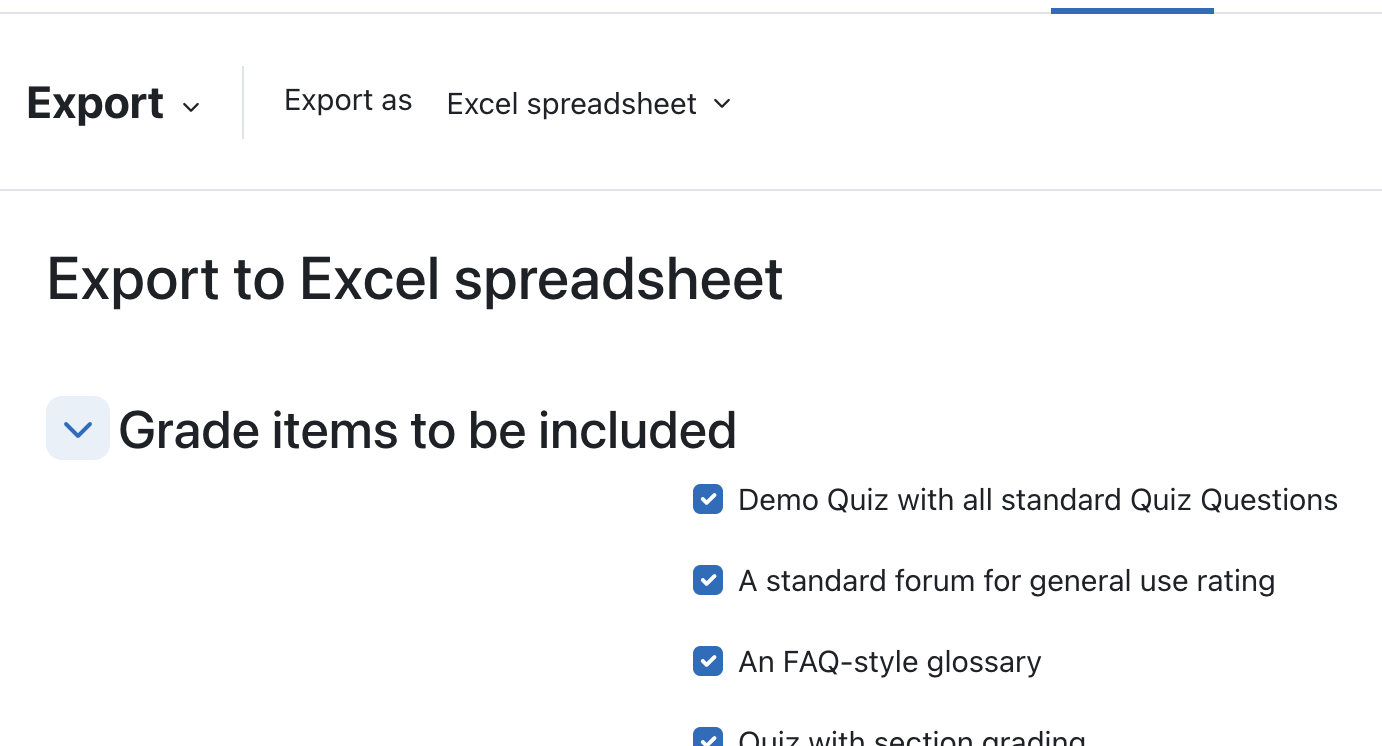Click the Demo Quiz with all standard Quiz Questions label
This screenshot has width=1382, height=746.
(1038, 500)
